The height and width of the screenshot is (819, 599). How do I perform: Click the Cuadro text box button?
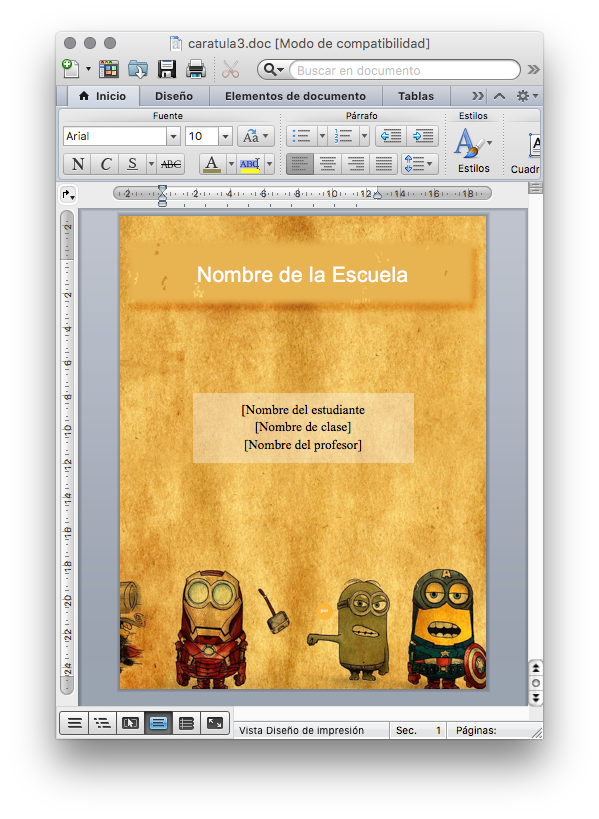tap(527, 151)
